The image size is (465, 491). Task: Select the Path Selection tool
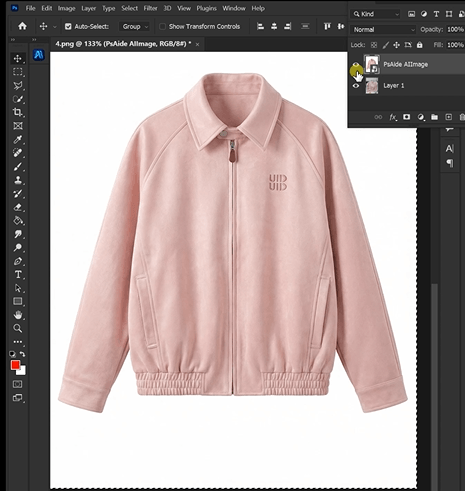tap(18, 288)
